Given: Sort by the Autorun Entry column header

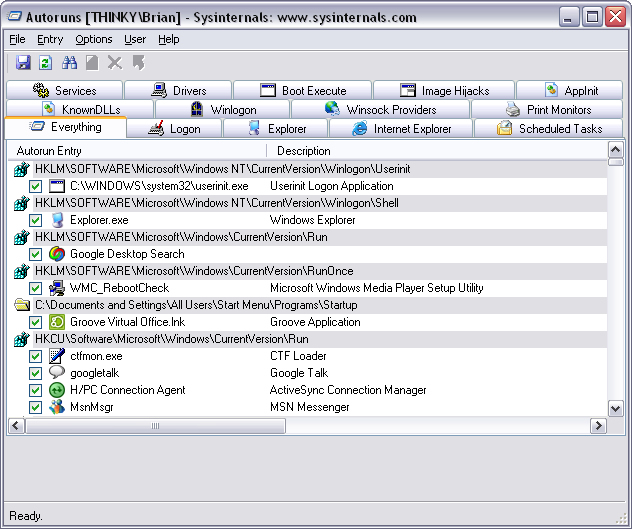Looking at the screenshot, I should click(x=50, y=151).
